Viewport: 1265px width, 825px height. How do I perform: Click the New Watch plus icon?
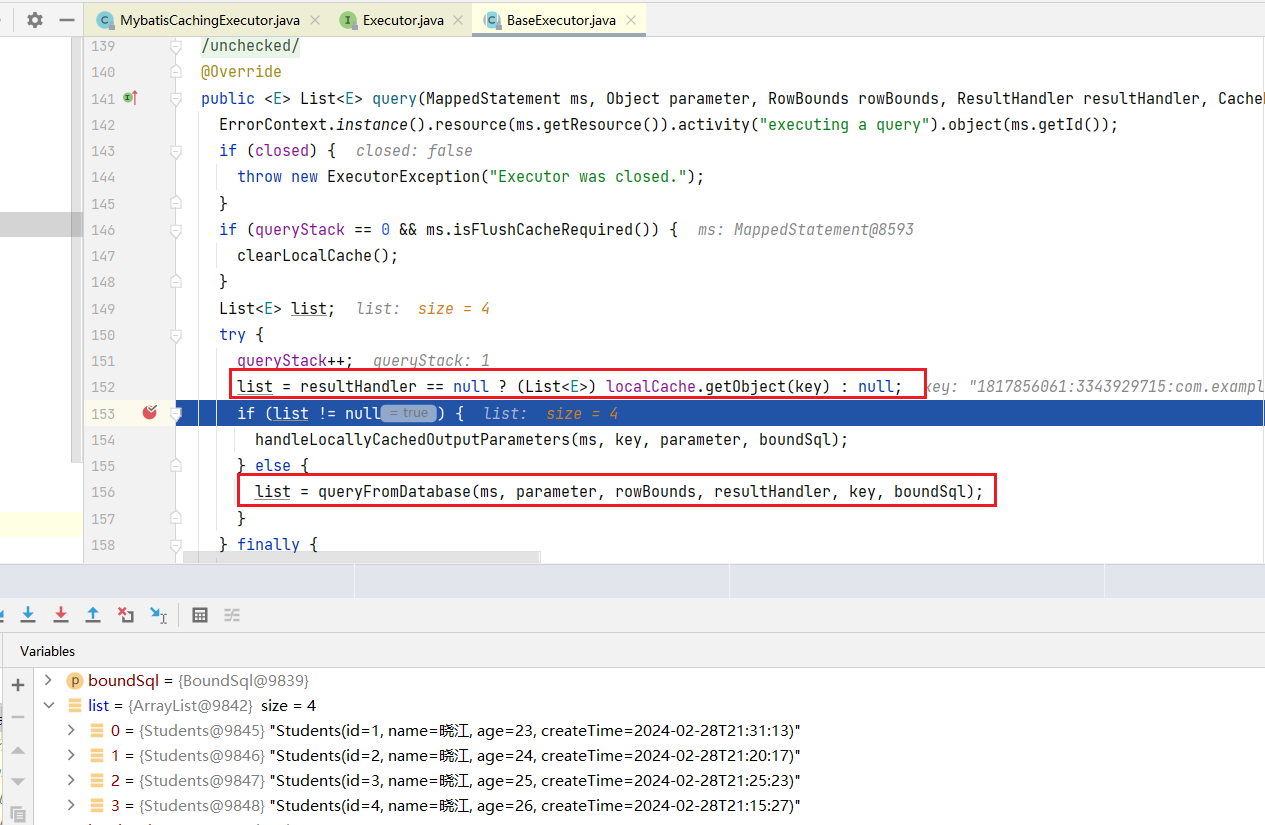coord(17,685)
